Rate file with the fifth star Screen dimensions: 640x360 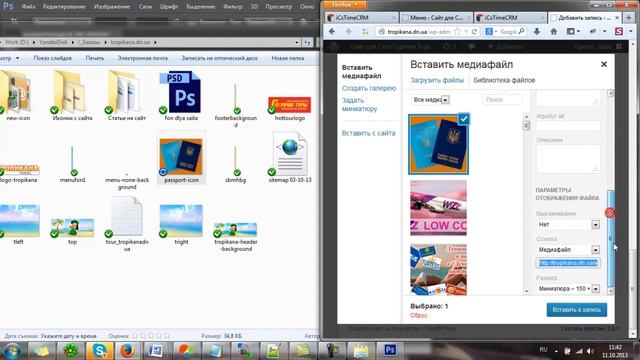tap(167, 336)
